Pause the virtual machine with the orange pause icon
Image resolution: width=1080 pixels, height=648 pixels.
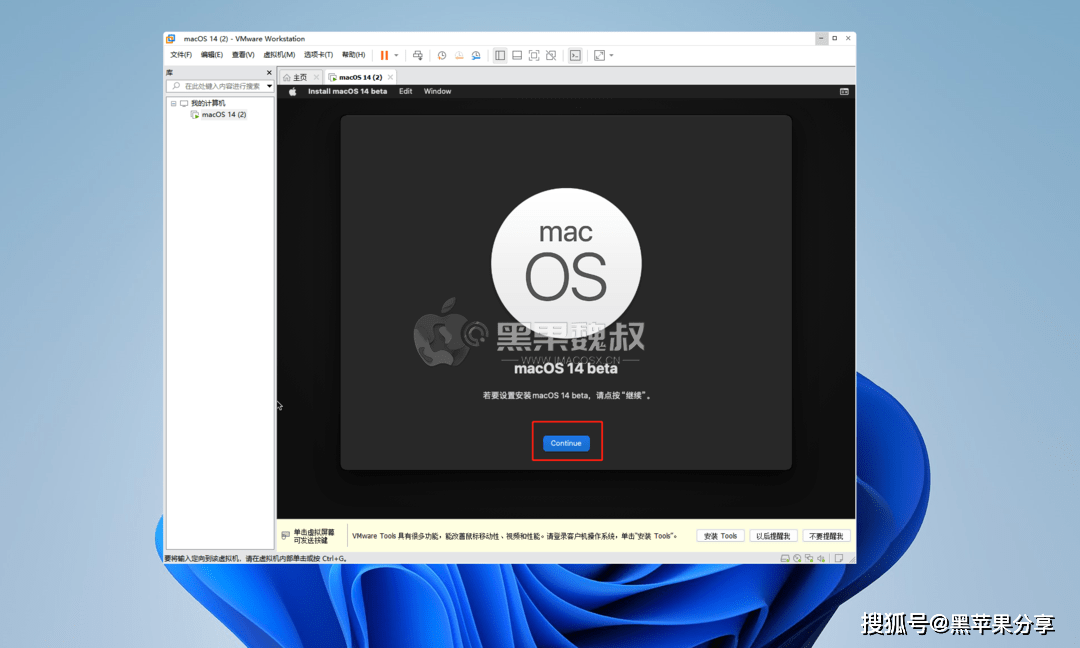384,55
